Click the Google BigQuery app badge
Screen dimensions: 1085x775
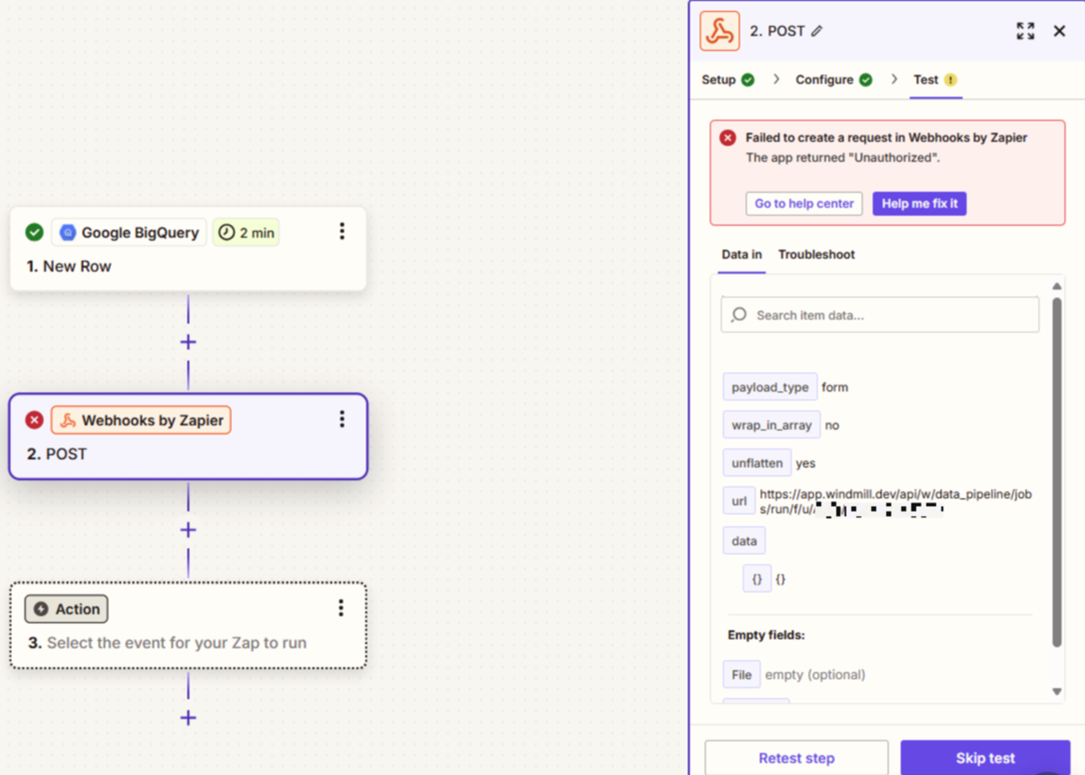tap(129, 232)
